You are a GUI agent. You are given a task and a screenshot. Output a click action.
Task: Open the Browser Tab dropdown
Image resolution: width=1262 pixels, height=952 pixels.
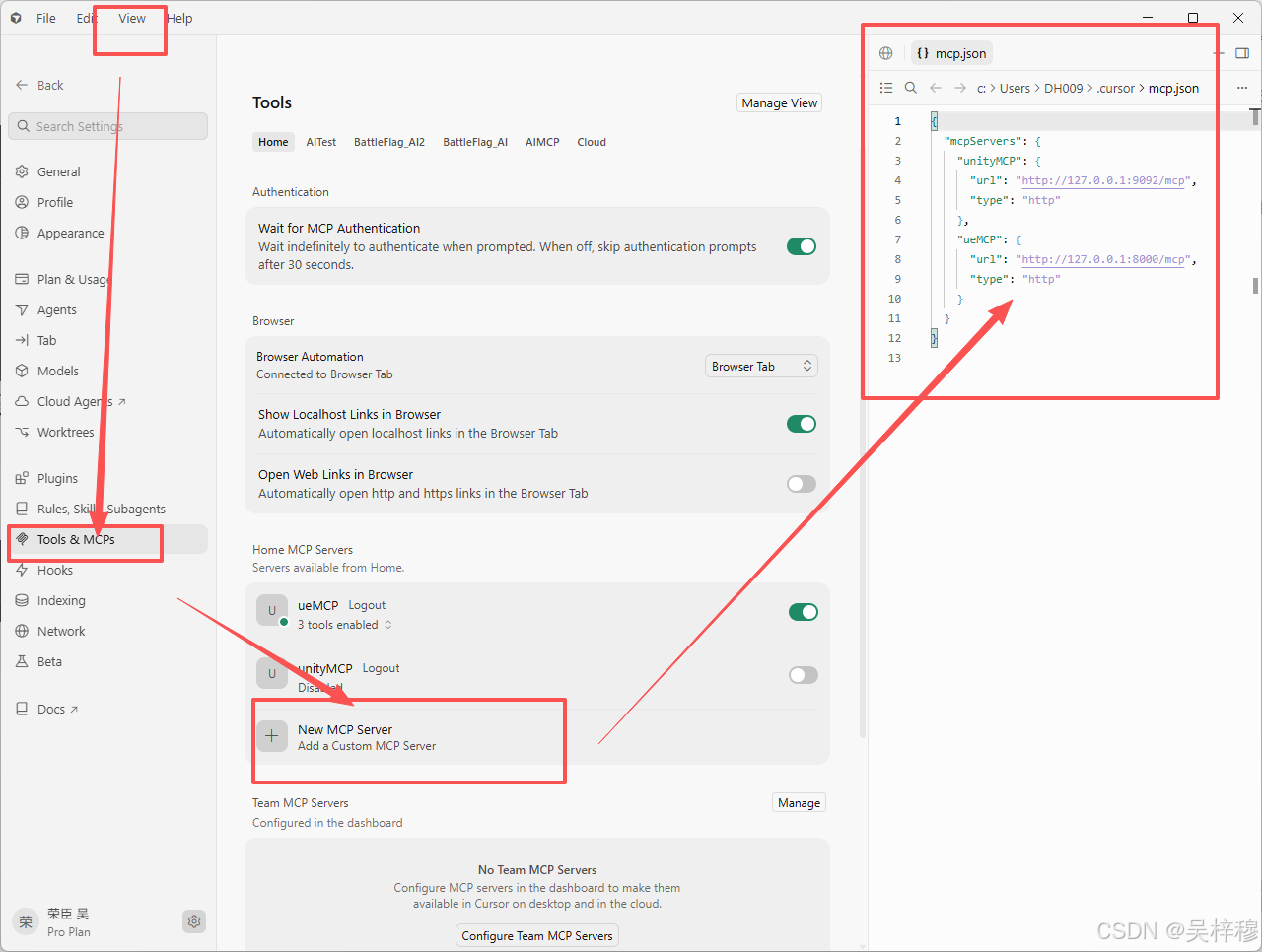(761, 366)
